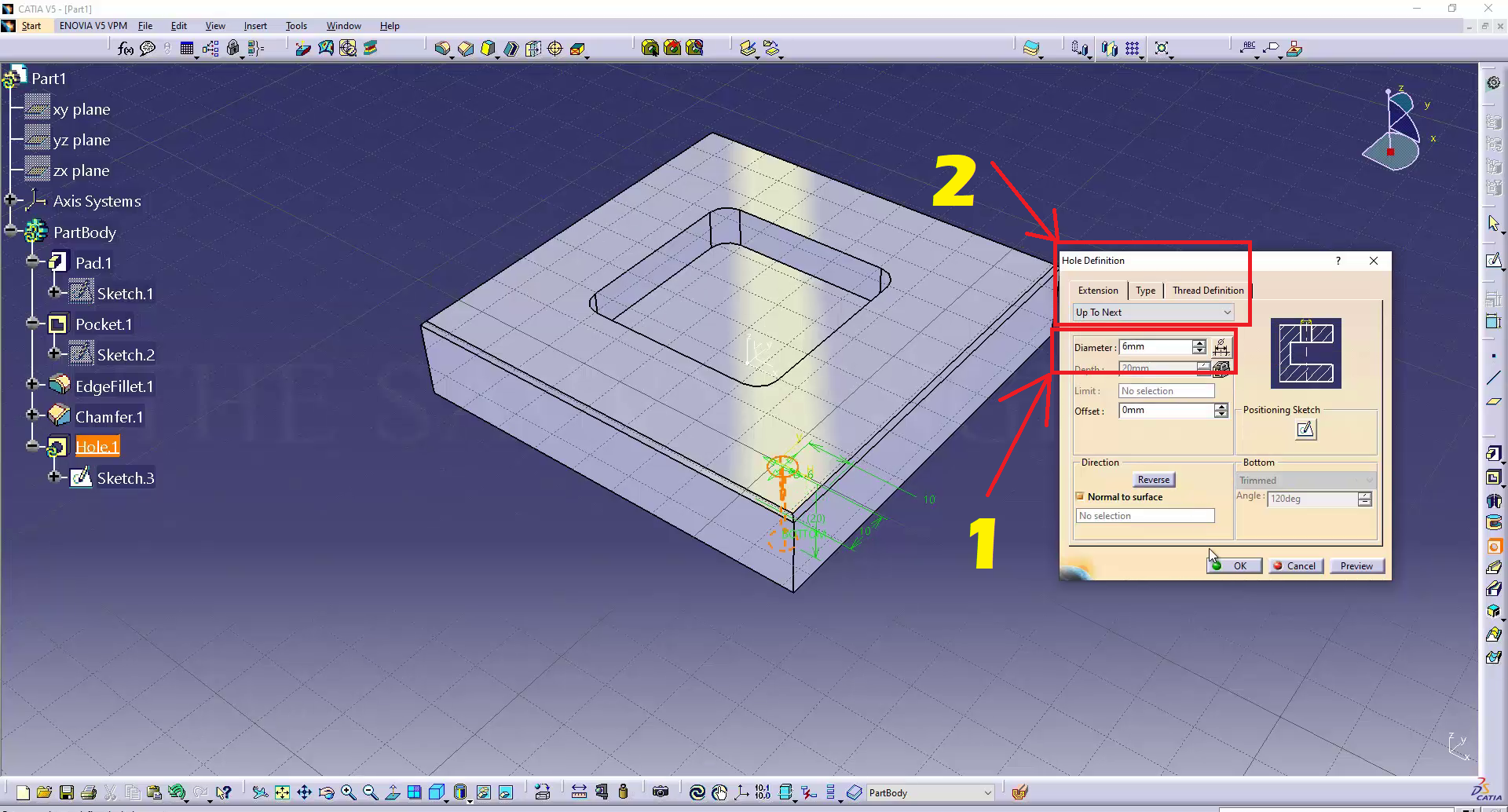Screen dimensions: 1508x812
Task: Switch to the Thread Definition tab
Action: (1207, 291)
